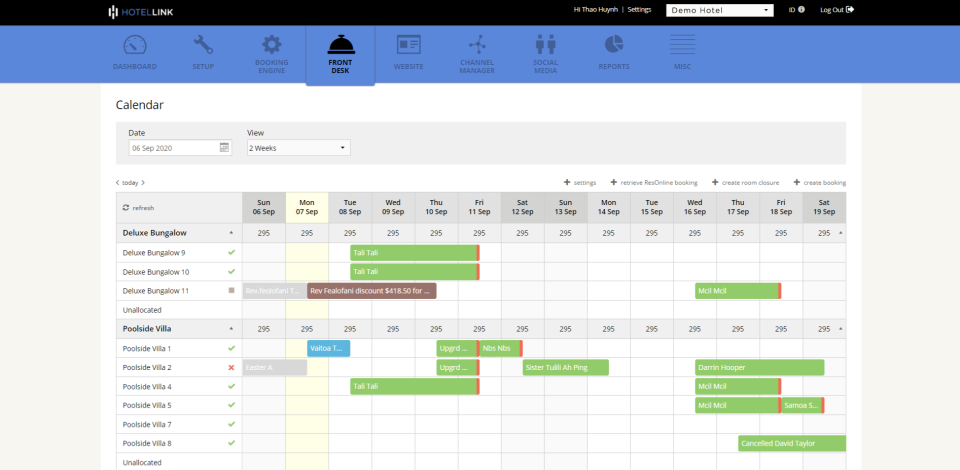Screen dimensions: 960x470
Task: Open Darrin Hooper booking bar
Action: pyautogui.click(x=759, y=367)
